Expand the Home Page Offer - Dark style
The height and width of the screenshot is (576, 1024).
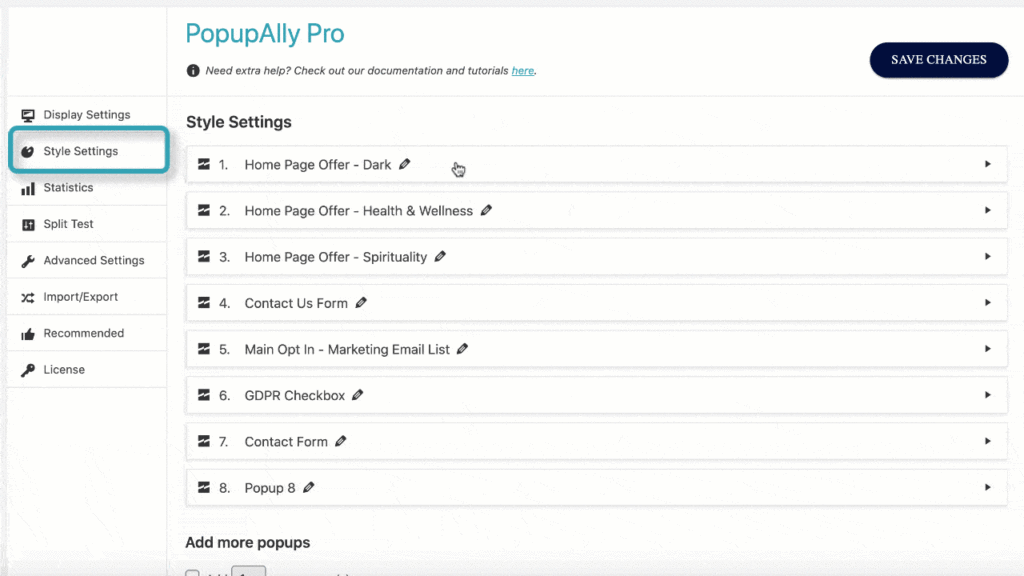coord(987,164)
